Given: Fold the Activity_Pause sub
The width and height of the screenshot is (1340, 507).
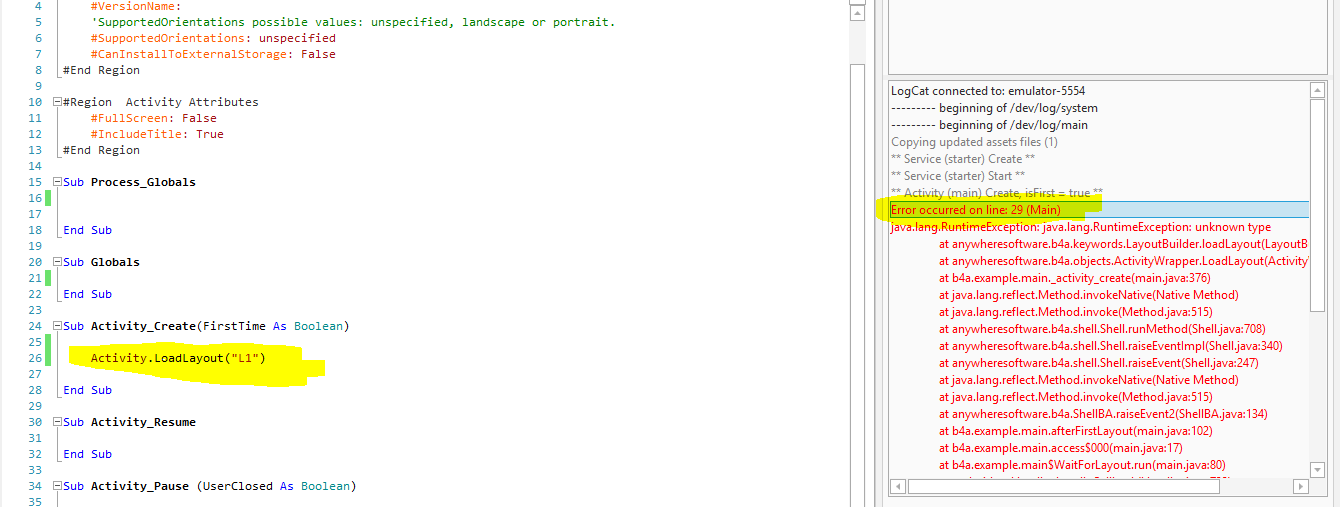Looking at the screenshot, I should pos(57,486).
